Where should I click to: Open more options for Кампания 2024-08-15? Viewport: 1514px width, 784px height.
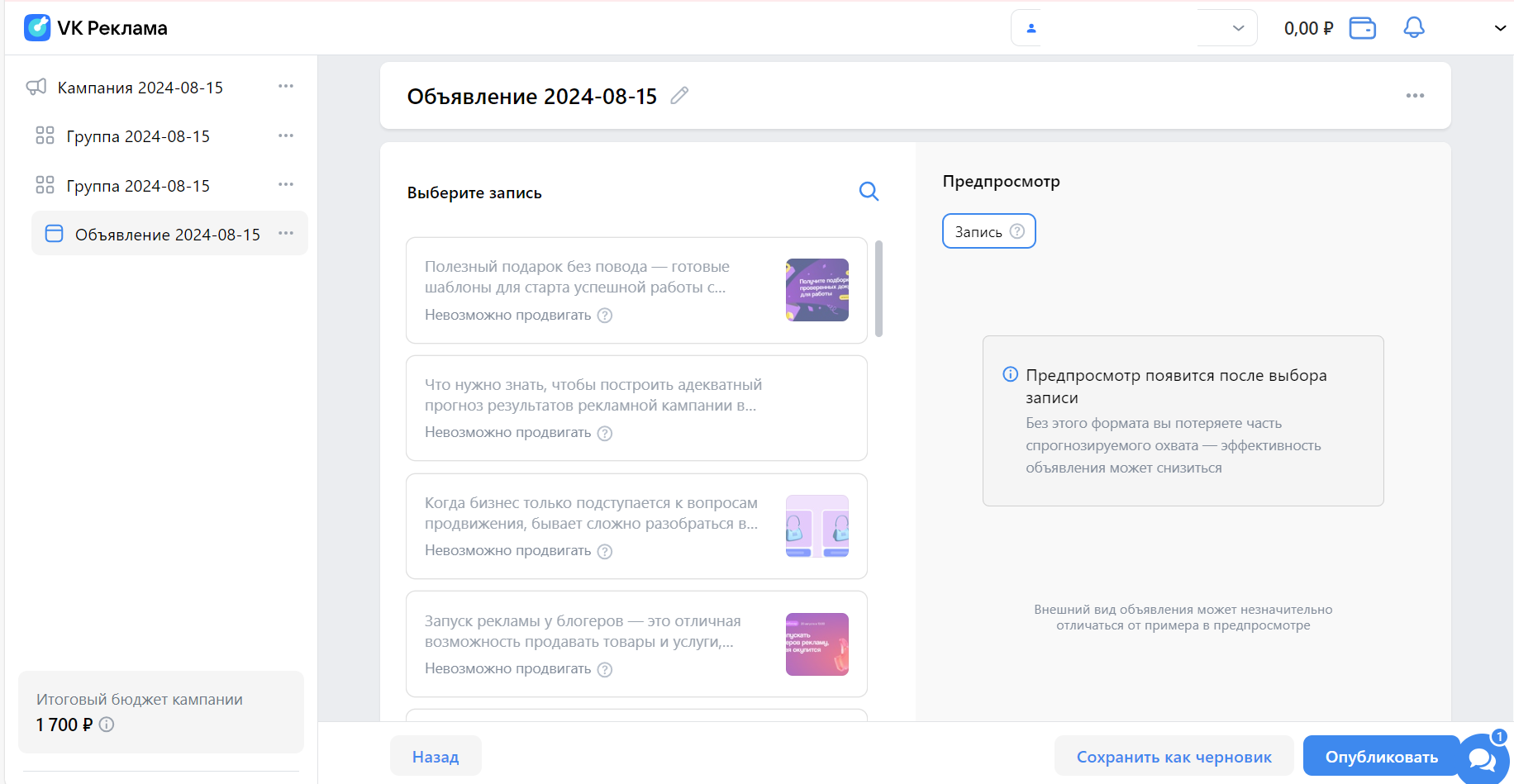(286, 86)
